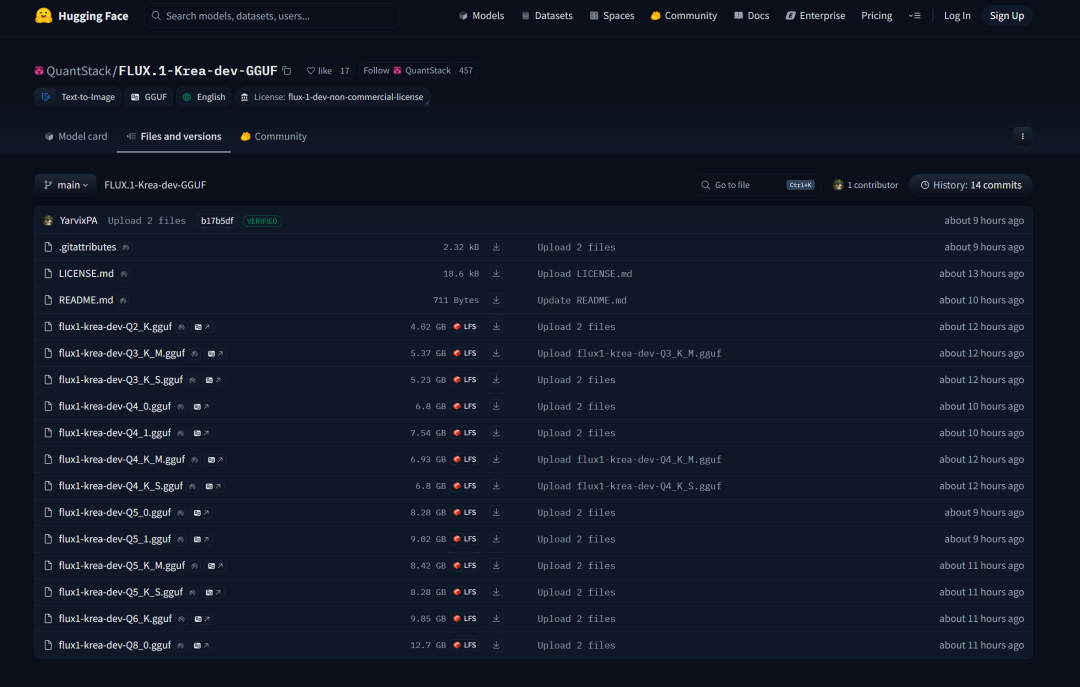Screen dimensions: 1080x687
Task: Open the flux-1-dev-non-commercial-license tag
Action: pyautogui.click(x=333, y=97)
